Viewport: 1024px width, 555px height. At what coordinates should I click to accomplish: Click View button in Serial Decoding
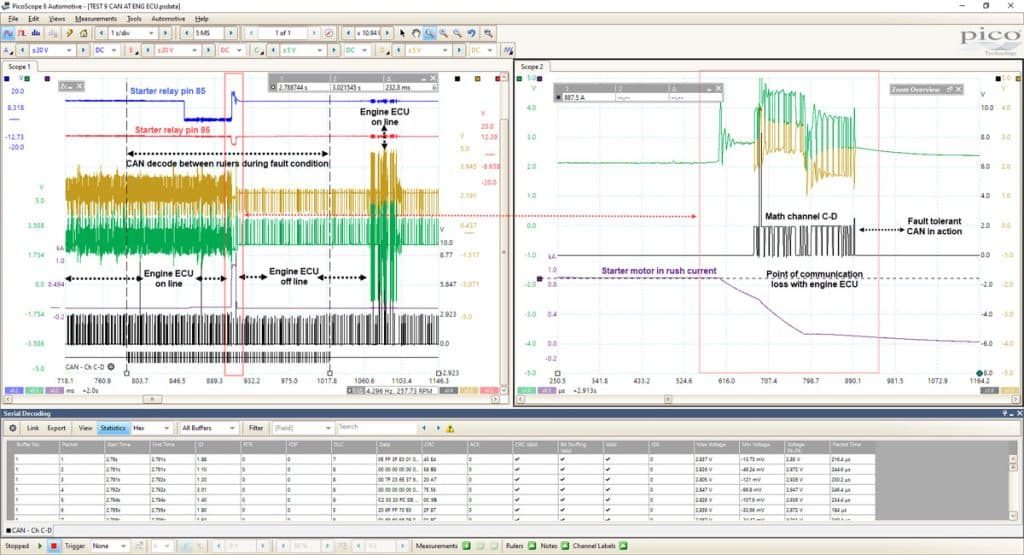[x=86, y=428]
